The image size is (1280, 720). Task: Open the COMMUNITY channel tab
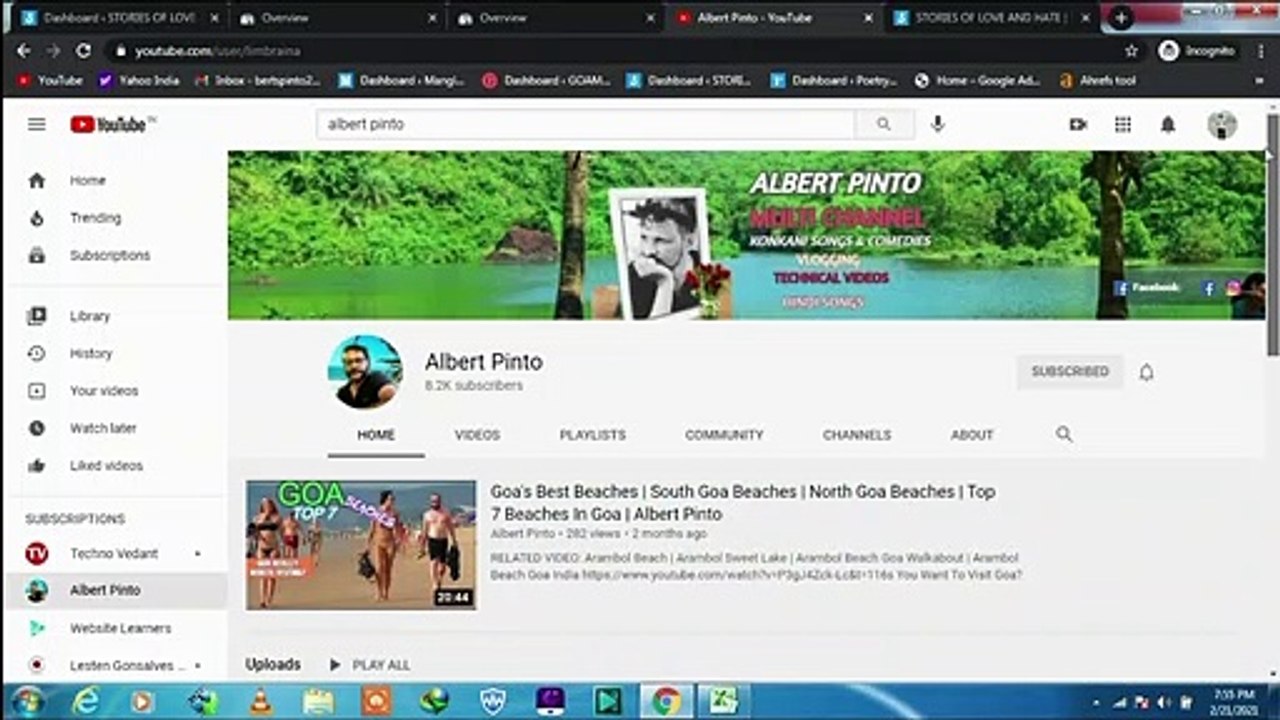pos(724,435)
